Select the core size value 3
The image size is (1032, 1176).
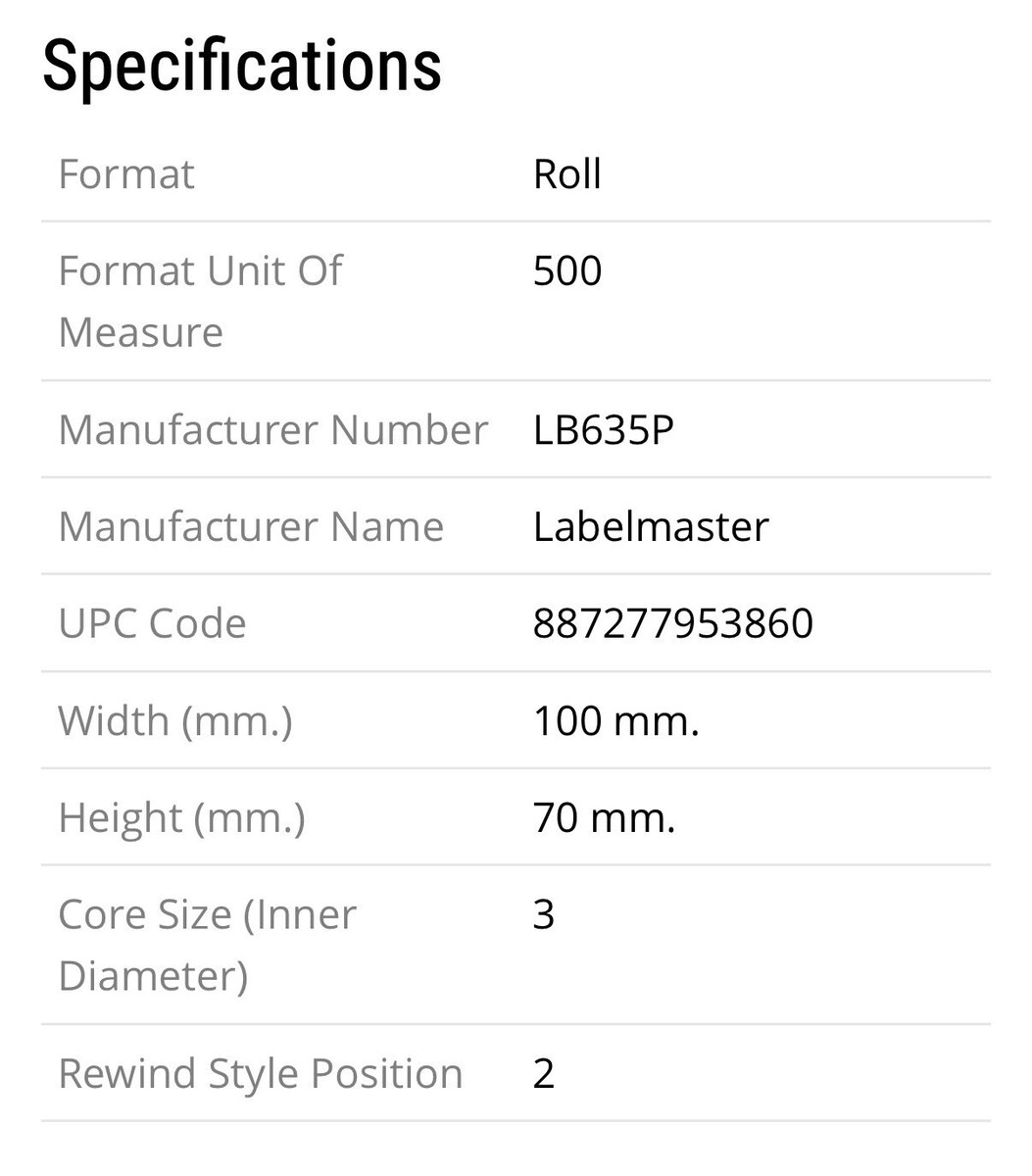(544, 915)
